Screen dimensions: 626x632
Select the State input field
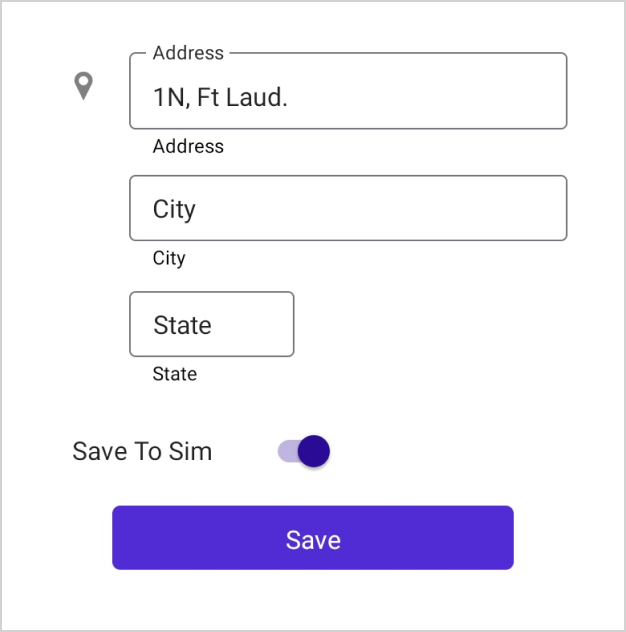[212, 324]
